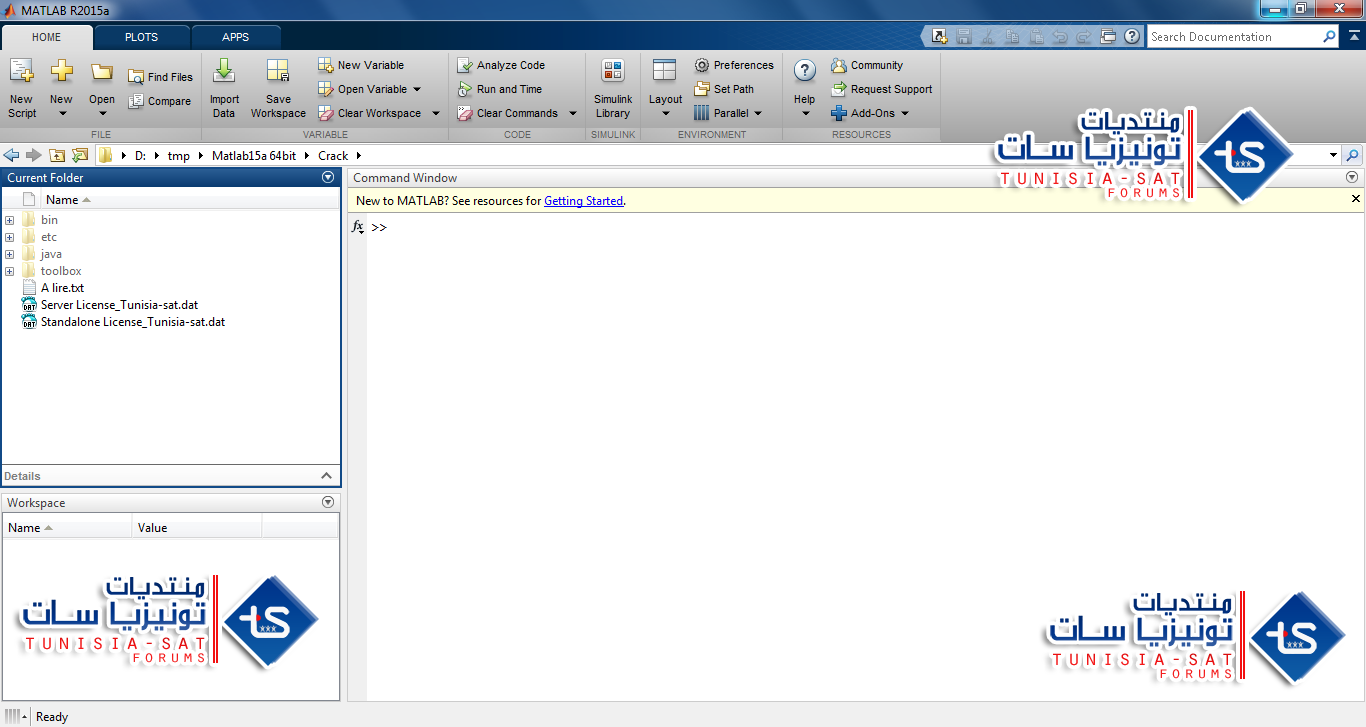Click the tmp folder in the path

pos(179,155)
